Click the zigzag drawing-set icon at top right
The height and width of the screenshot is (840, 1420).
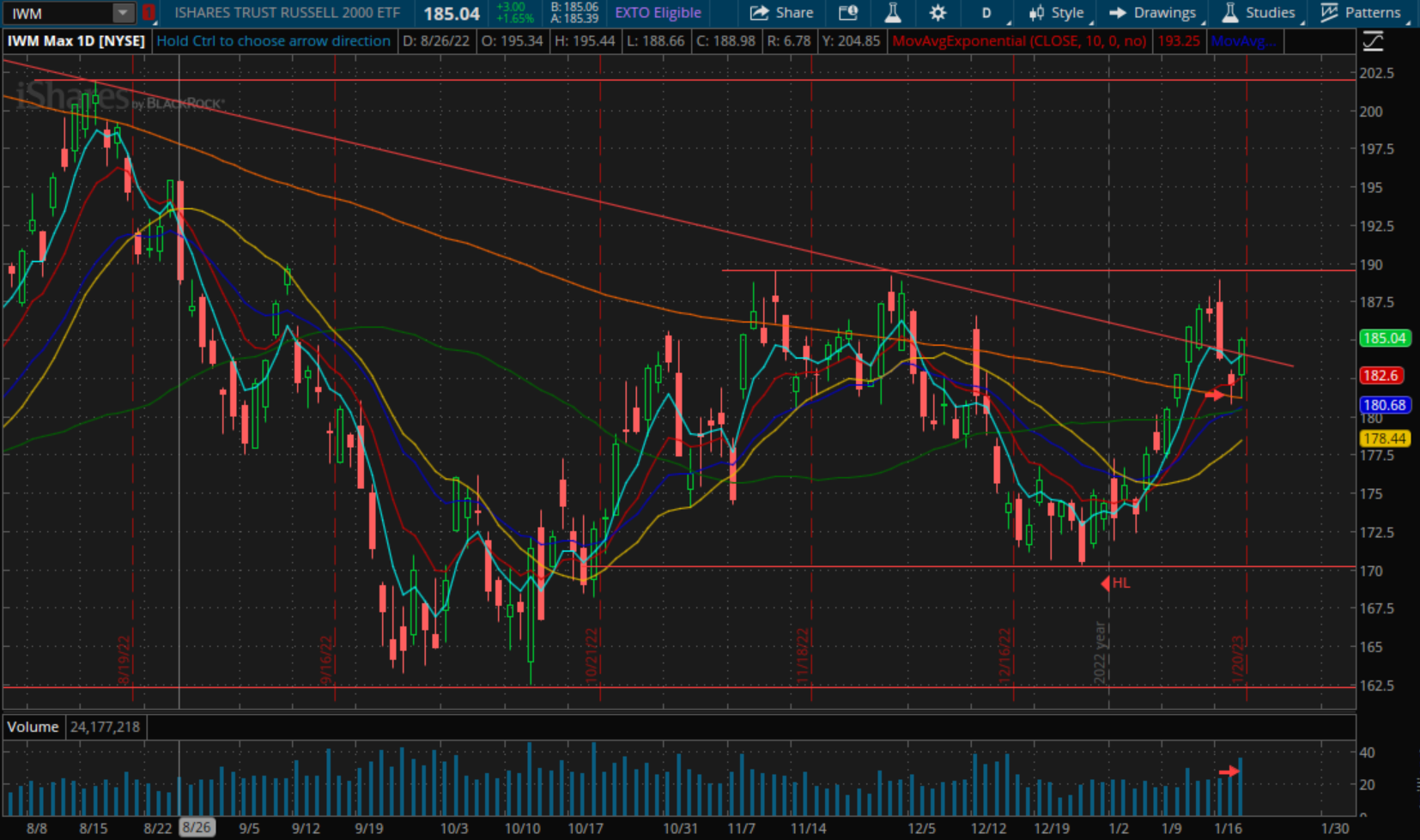pyautogui.click(x=1373, y=40)
